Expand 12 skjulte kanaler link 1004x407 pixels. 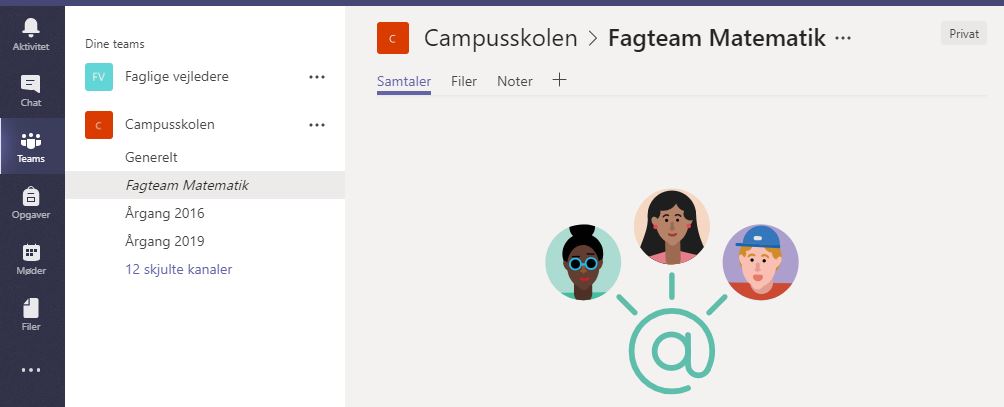click(179, 269)
